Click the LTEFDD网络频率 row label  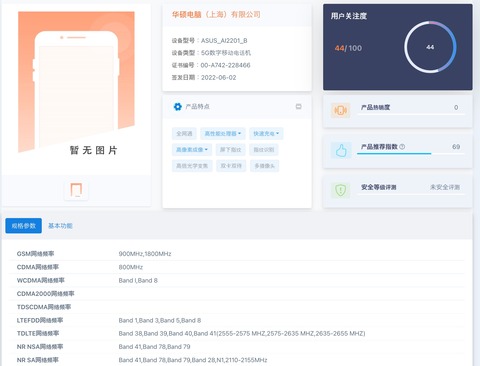click(40, 320)
